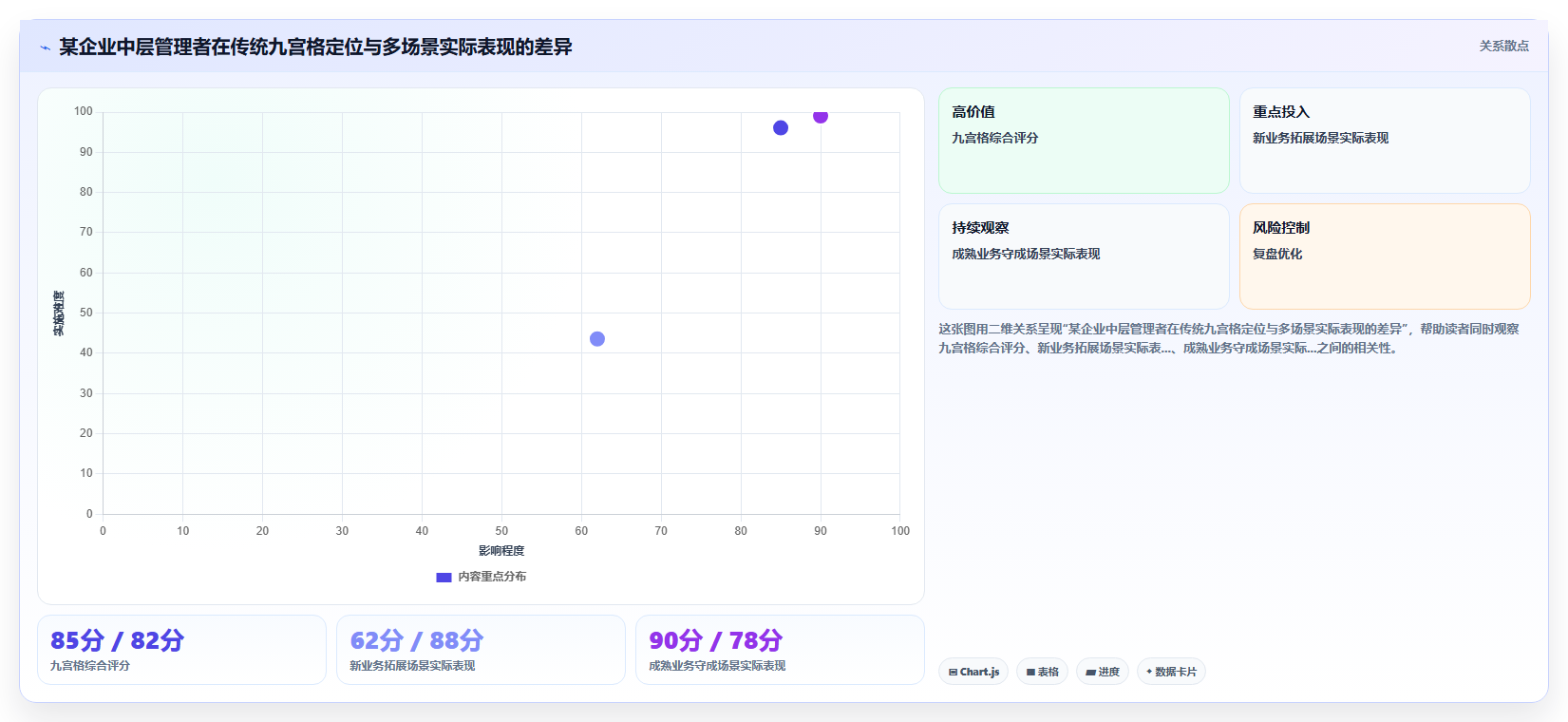Click the 复盘优化 text in 风险控制 card
This screenshot has height=722, width=1568.
click(1277, 254)
